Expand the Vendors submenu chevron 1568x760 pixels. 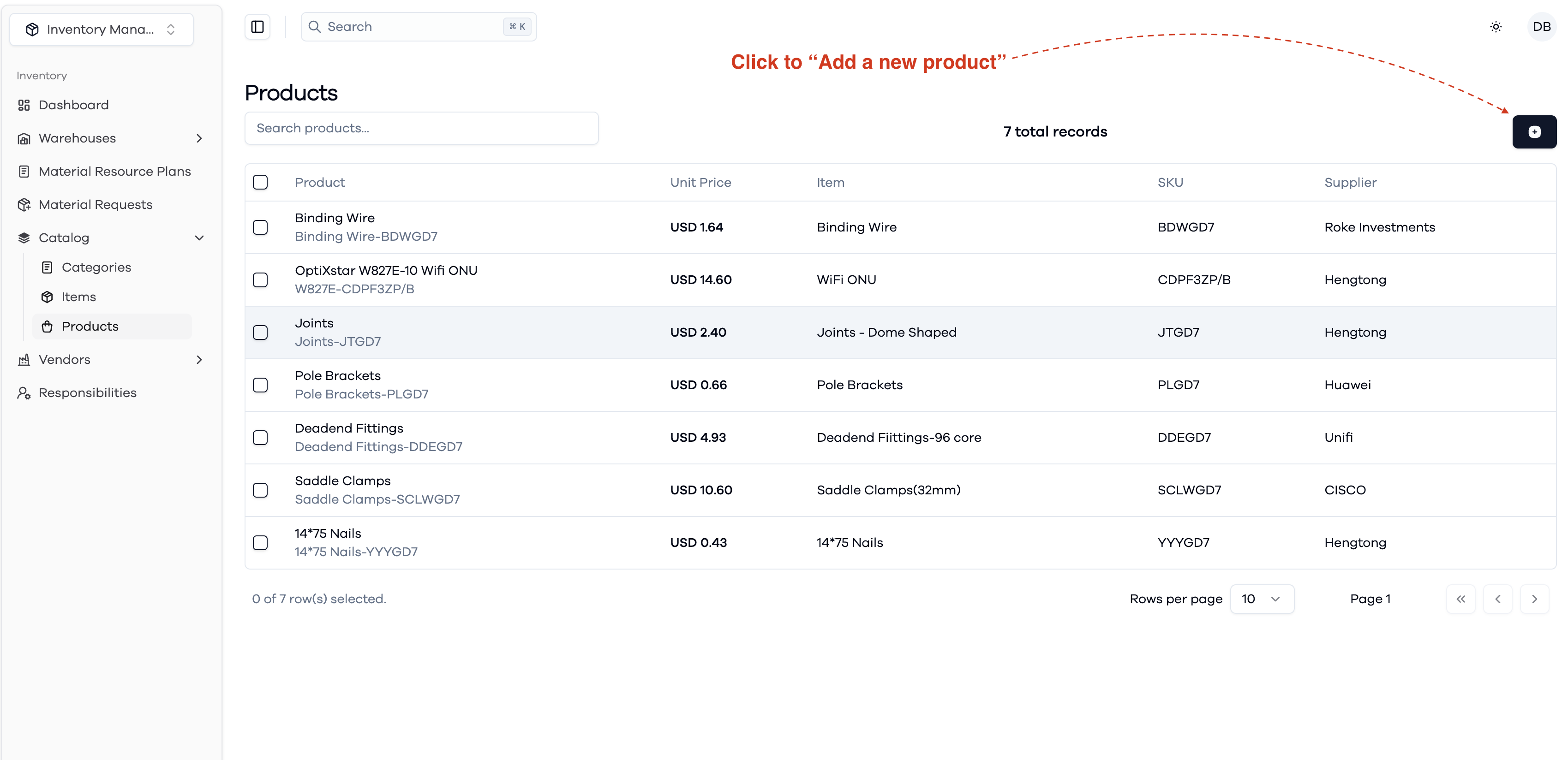[x=199, y=360]
